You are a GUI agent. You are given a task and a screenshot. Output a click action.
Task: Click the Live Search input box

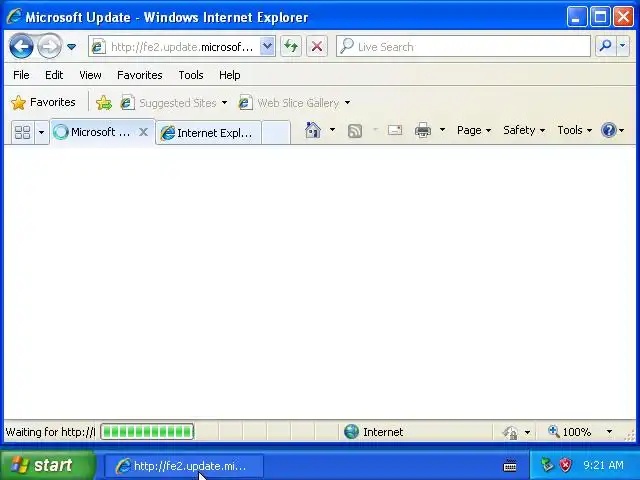(x=463, y=47)
